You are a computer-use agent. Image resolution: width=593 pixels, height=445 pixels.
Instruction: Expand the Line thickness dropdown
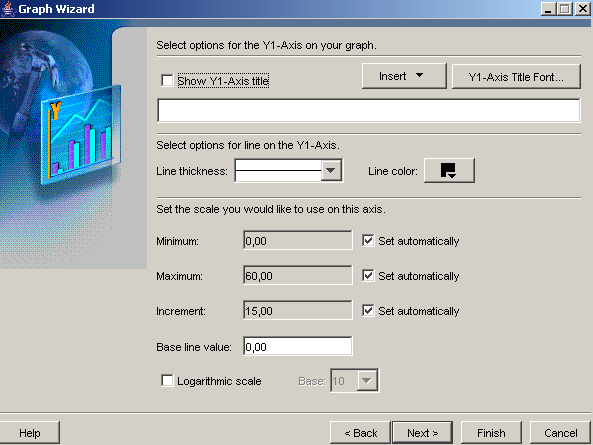click(331, 171)
